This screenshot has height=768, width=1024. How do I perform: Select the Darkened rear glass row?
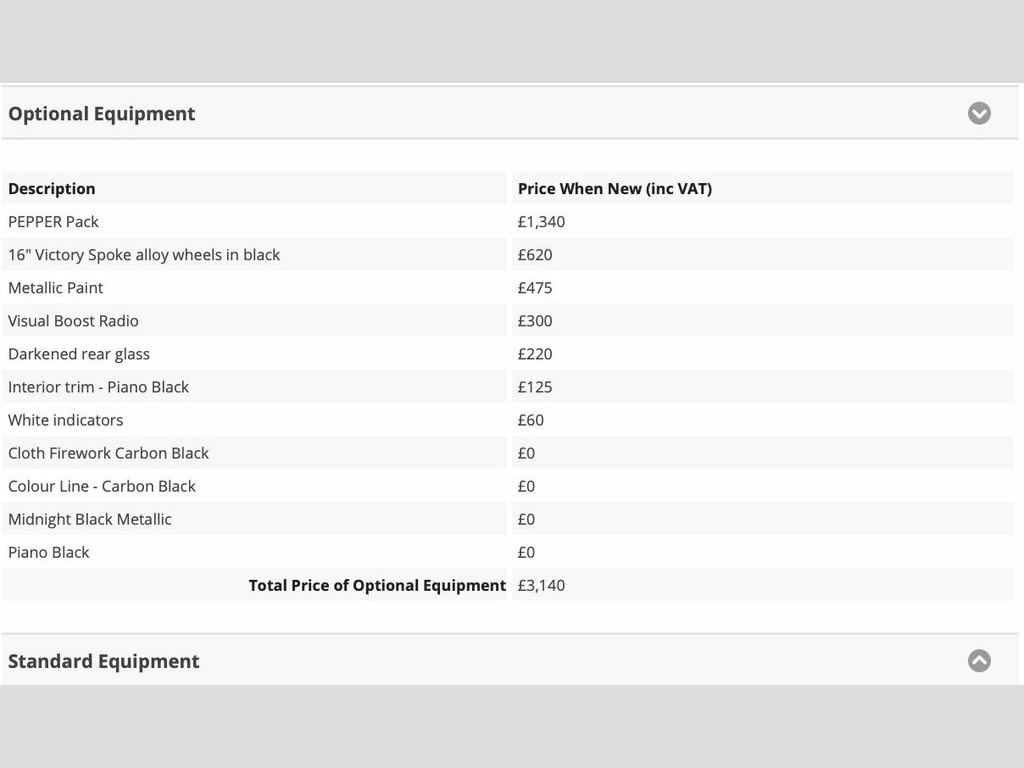pyautogui.click(x=507, y=354)
